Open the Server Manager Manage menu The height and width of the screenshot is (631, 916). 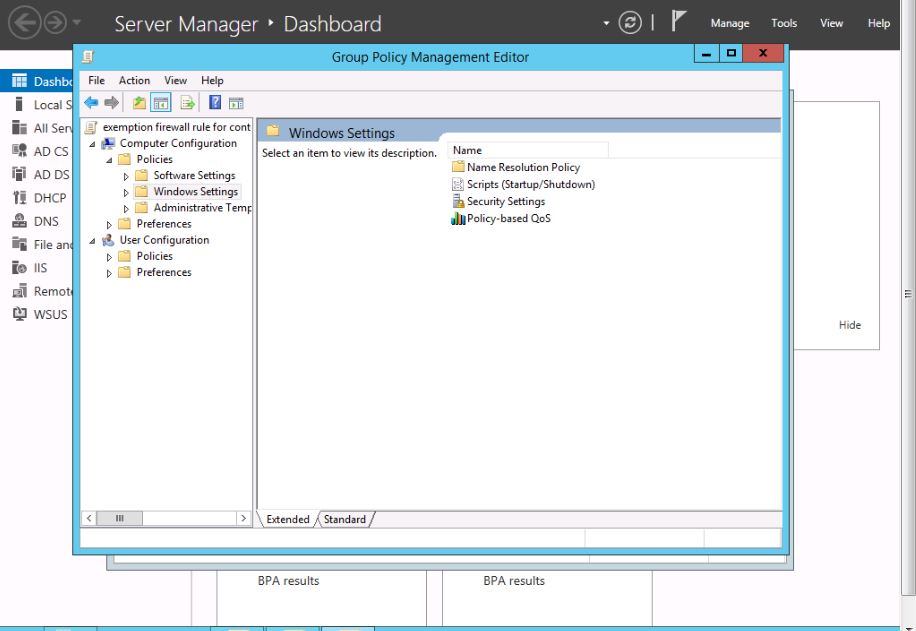point(730,23)
